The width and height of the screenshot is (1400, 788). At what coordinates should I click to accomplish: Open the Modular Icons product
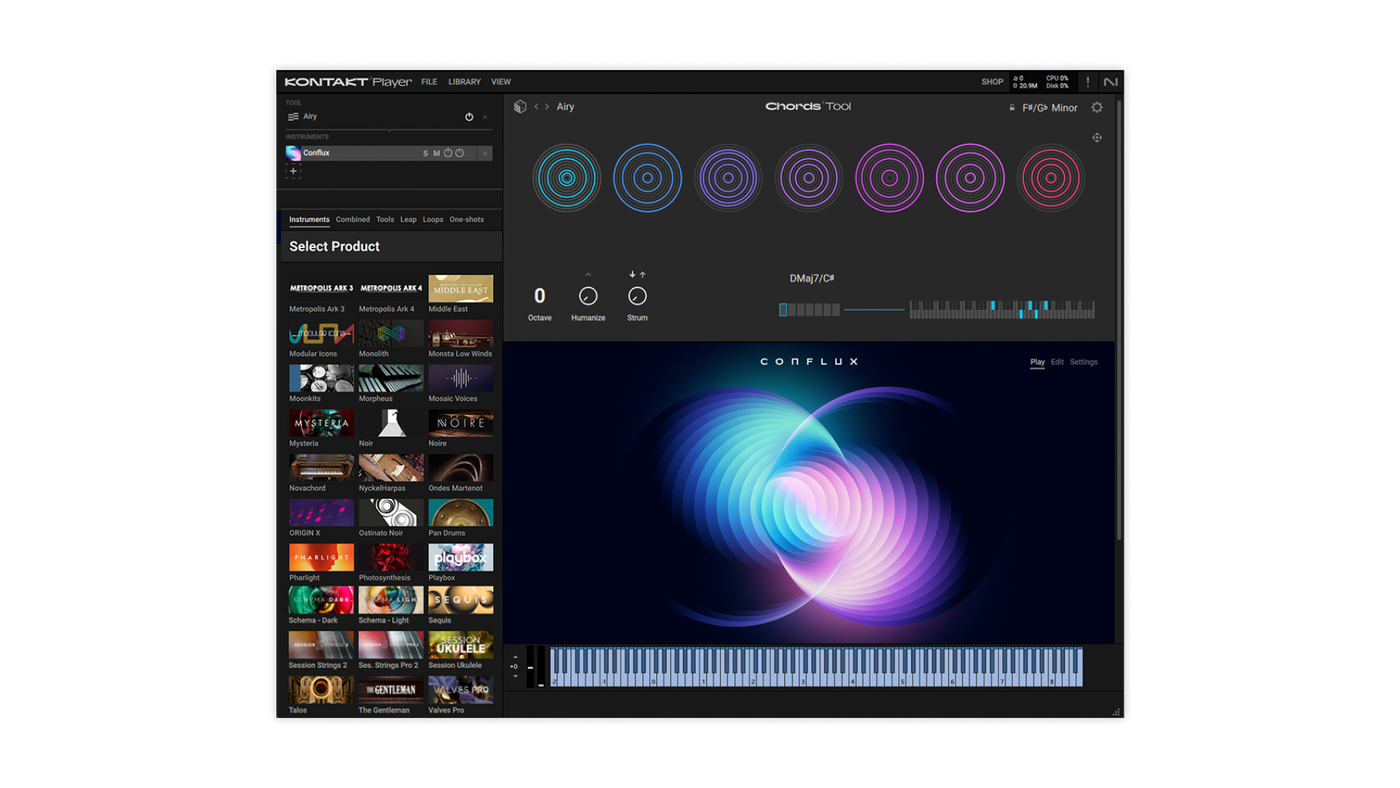click(321, 339)
